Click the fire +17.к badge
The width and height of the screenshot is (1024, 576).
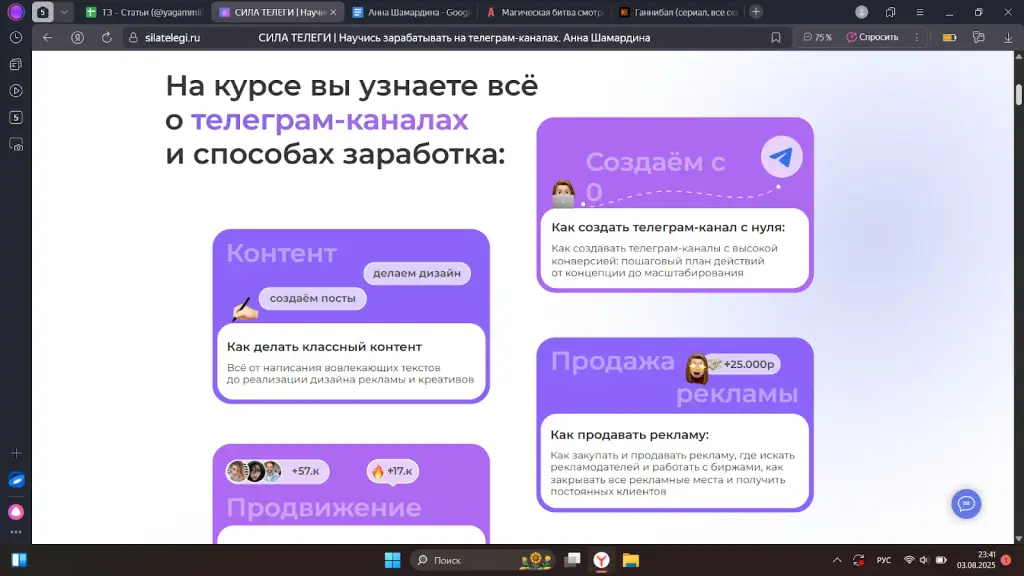click(392, 471)
